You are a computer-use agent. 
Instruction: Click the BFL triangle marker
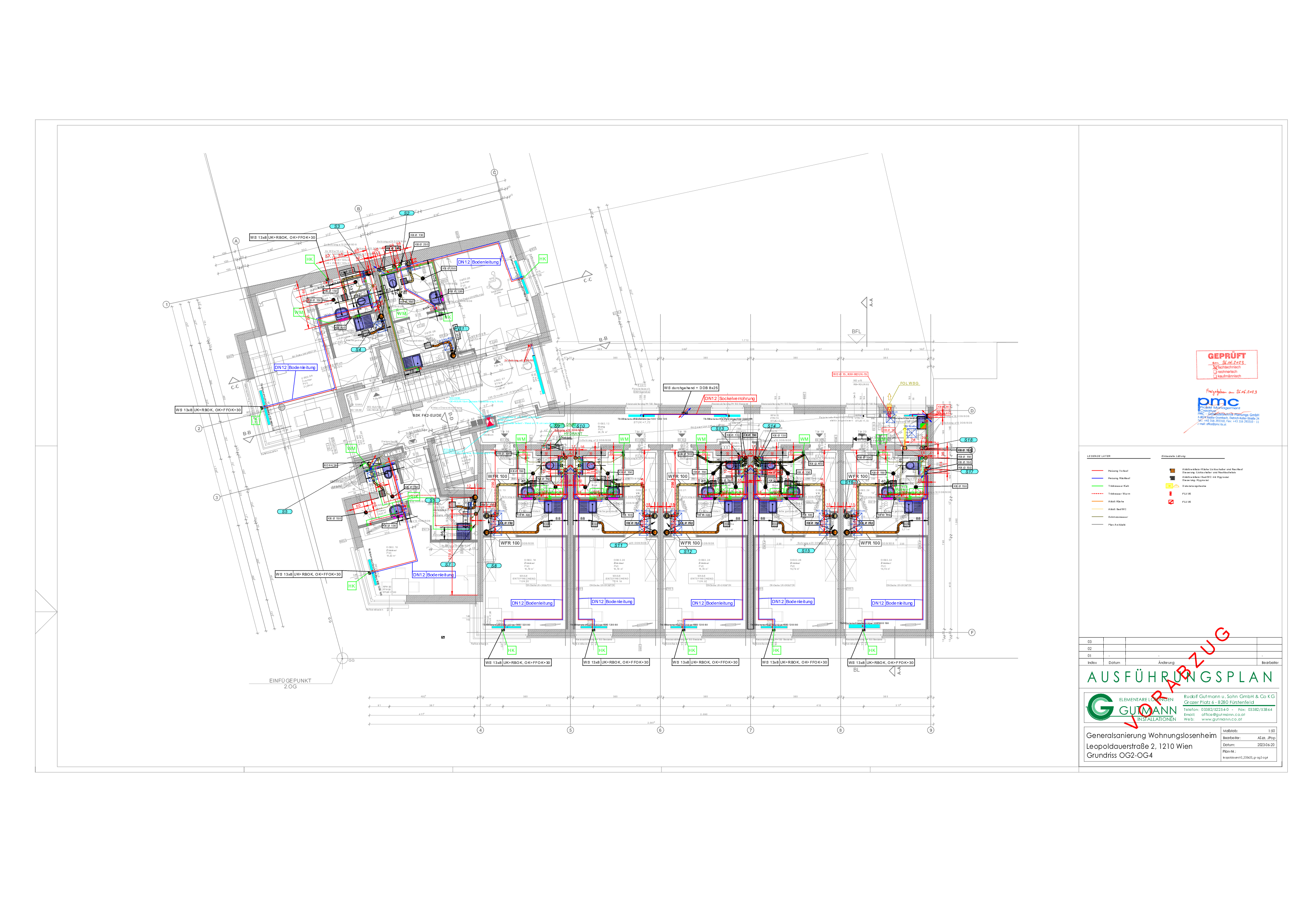point(856,338)
